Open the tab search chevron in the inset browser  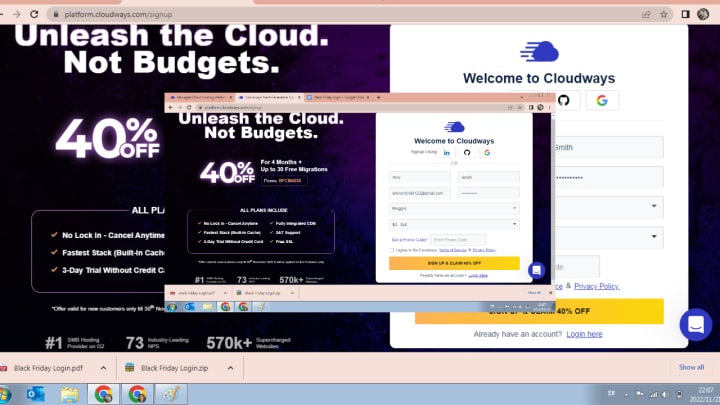[x=521, y=97]
